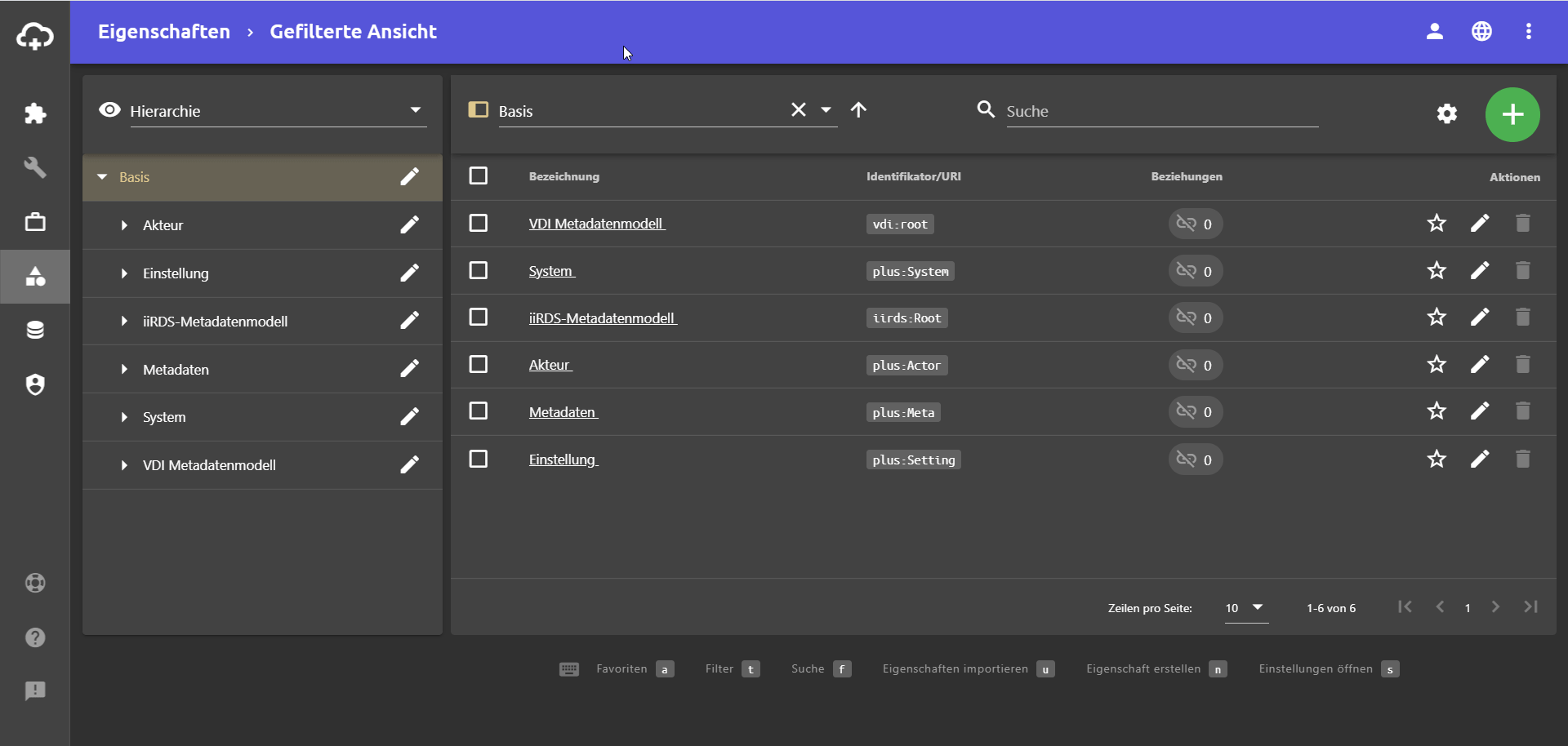Favorite the VDI Metadatenmodell row star
This screenshot has width=1568, height=746.
[x=1437, y=223]
